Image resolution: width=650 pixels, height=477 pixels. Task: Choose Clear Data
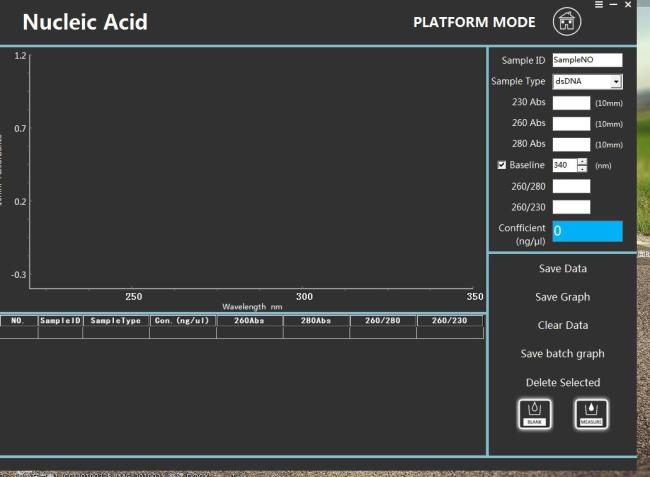[x=562, y=325]
